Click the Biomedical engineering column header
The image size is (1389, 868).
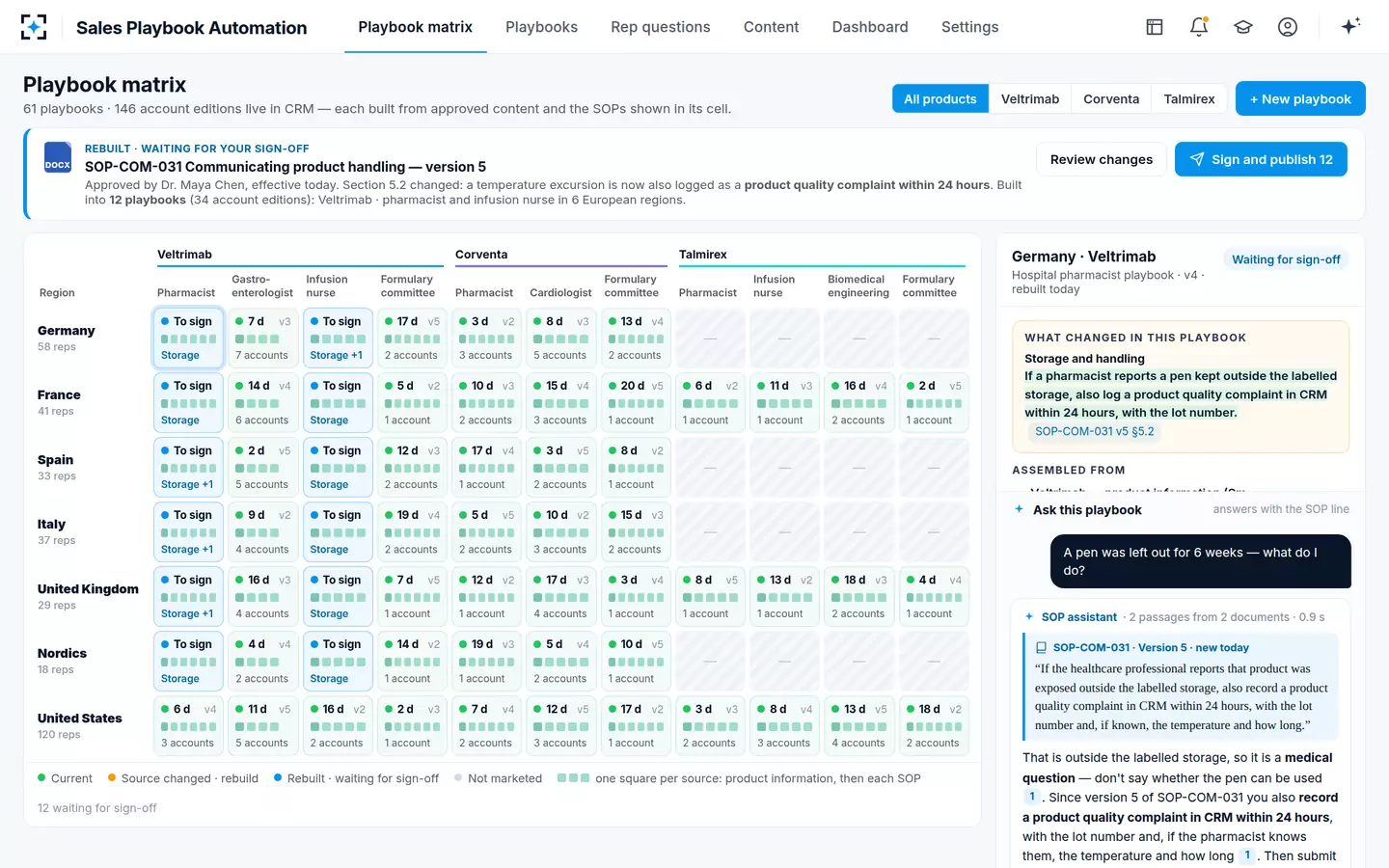(x=858, y=286)
